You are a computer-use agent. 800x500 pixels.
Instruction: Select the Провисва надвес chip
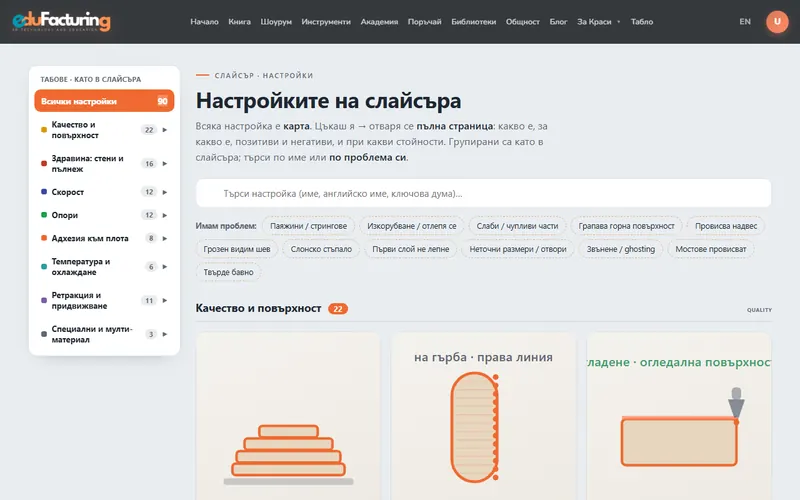click(x=726, y=226)
